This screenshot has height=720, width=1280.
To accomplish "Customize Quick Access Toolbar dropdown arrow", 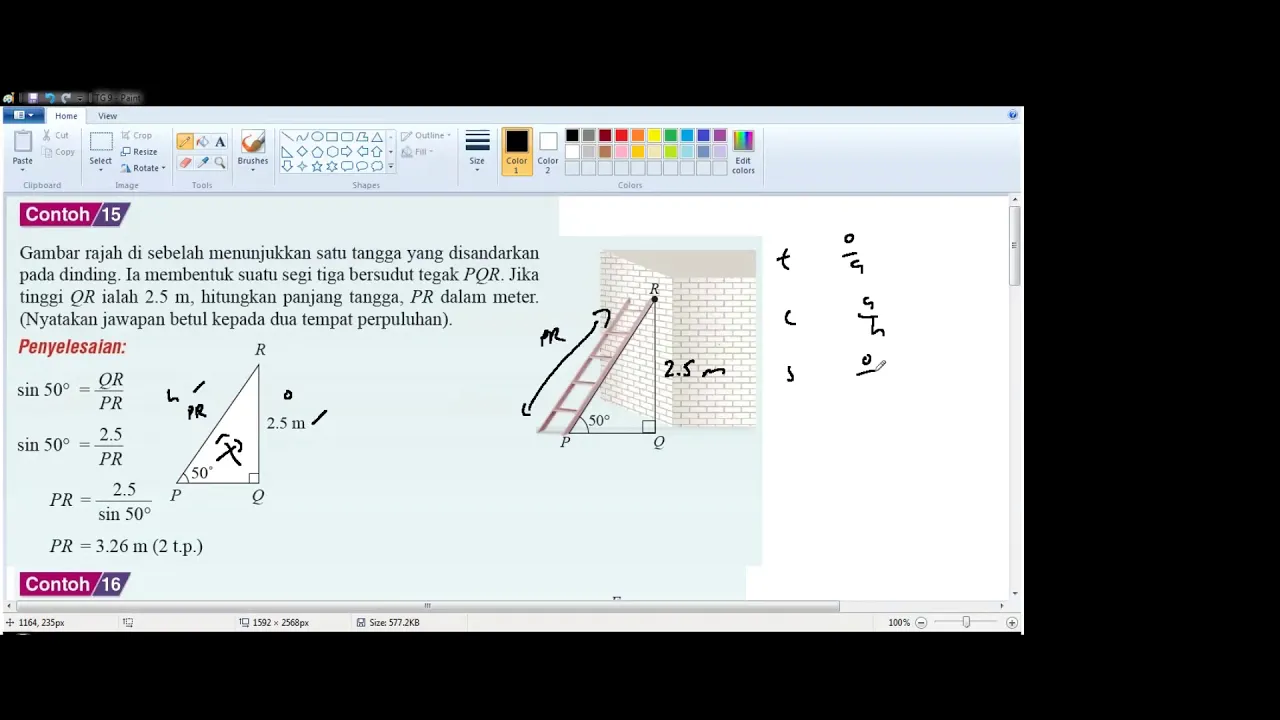I will [81, 98].
